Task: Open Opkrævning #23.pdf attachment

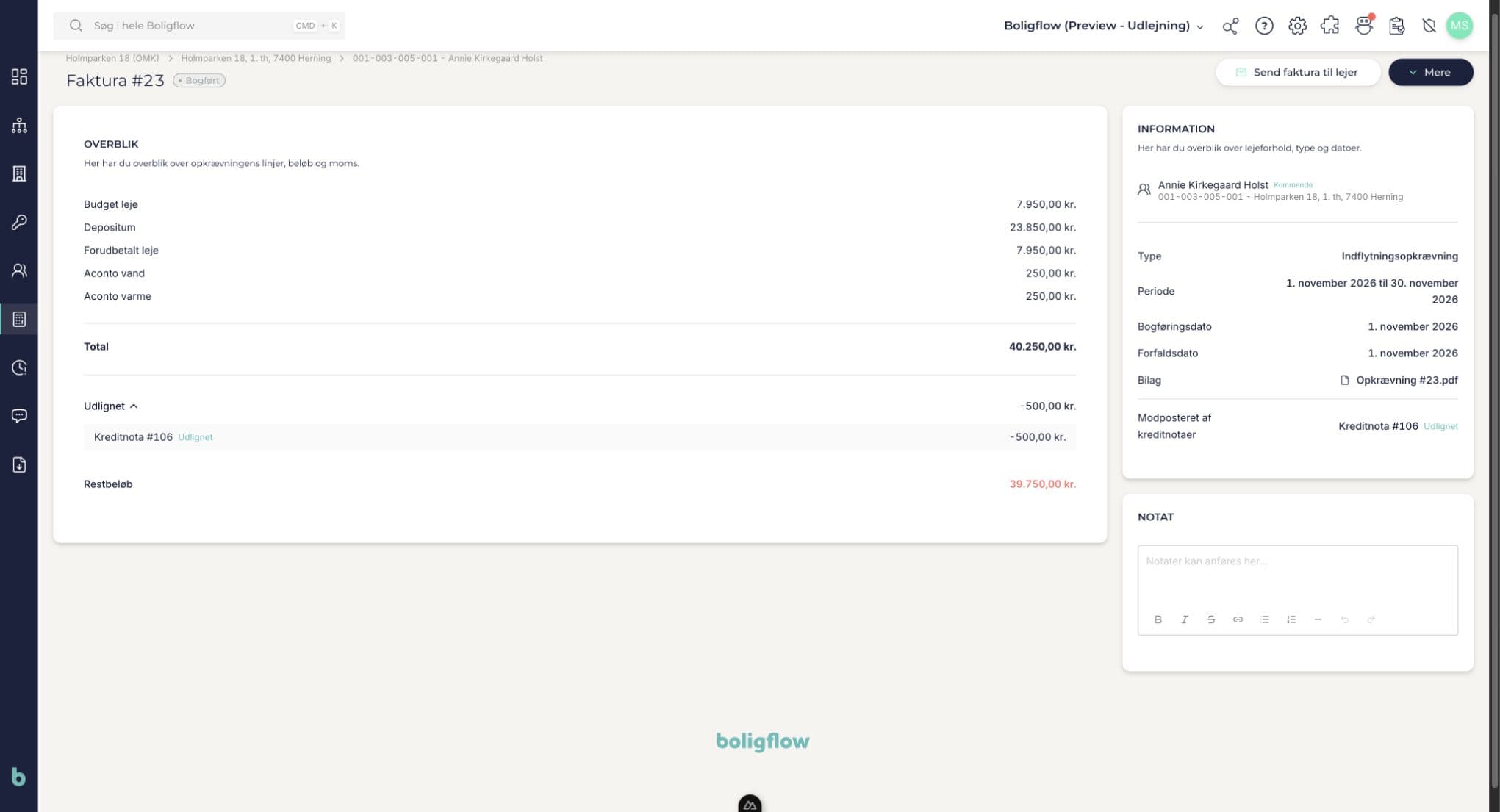Action: click(x=1399, y=380)
